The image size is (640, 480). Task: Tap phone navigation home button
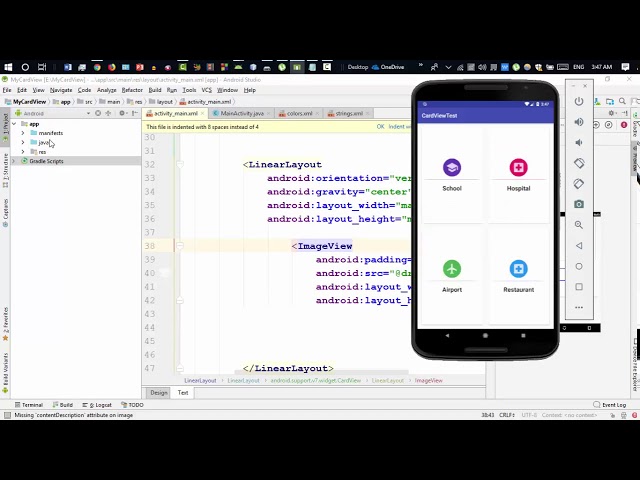click(485, 336)
